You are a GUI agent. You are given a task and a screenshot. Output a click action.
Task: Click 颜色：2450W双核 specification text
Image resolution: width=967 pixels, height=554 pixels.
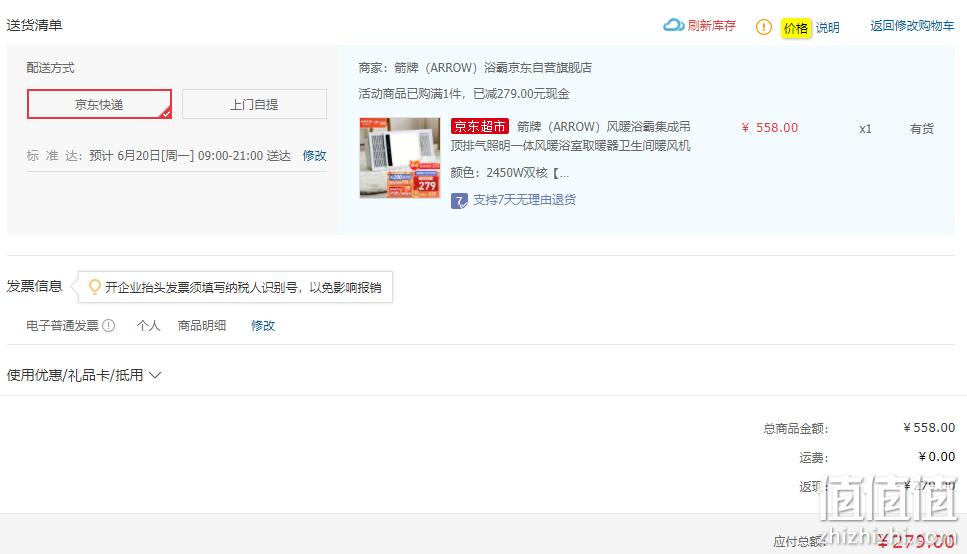pos(509,173)
